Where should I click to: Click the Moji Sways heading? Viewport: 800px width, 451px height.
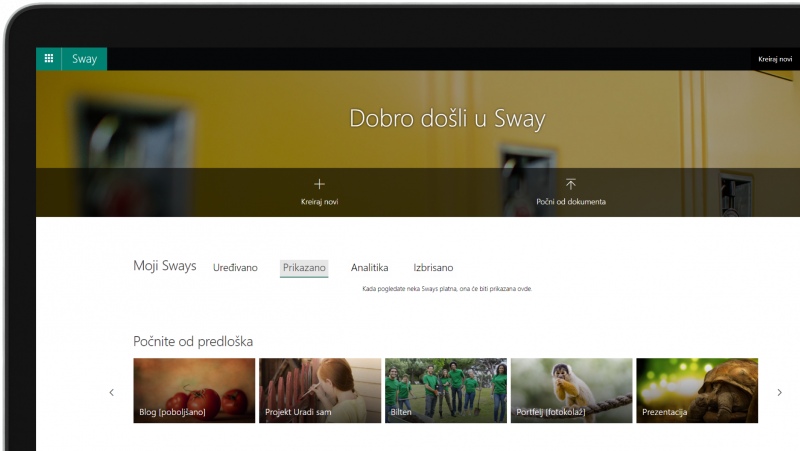click(x=165, y=266)
